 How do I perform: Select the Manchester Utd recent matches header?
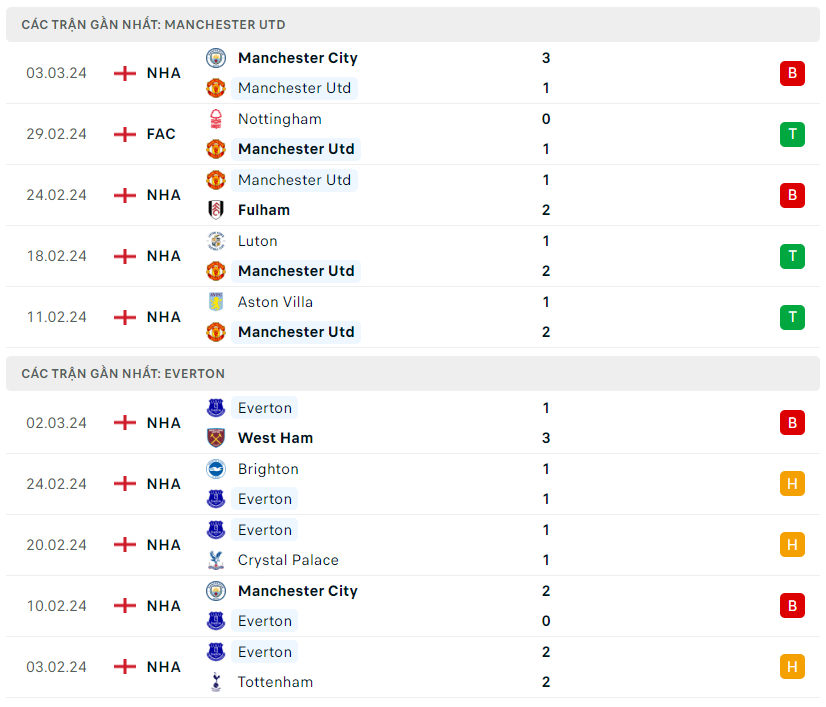(153, 24)
